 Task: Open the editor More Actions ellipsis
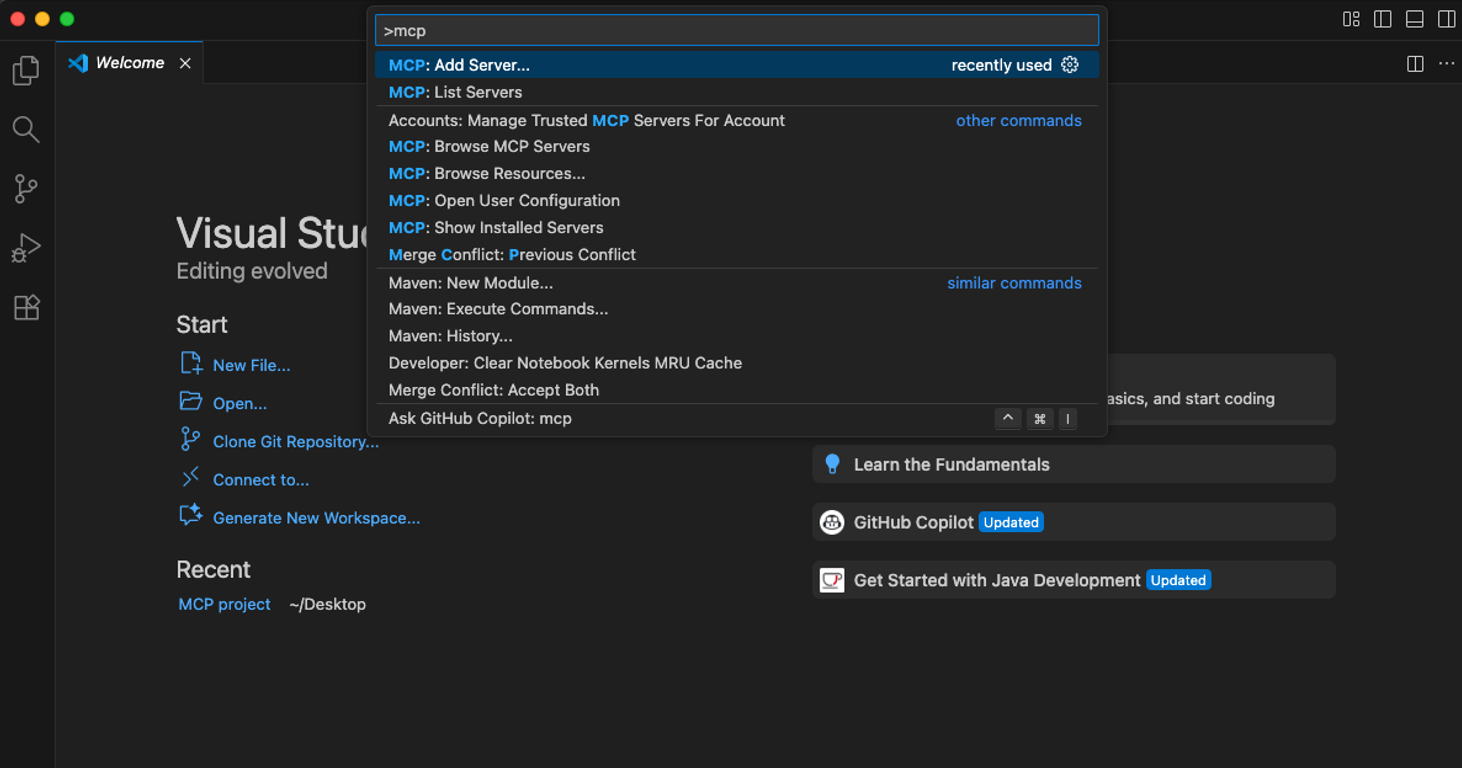[x=1446, y=63]
